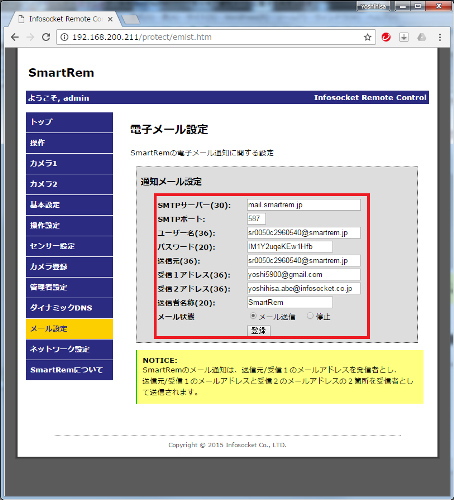Click the 受信1アドレス field
This screenshot has width=454, height=500.
pos(304,275)
